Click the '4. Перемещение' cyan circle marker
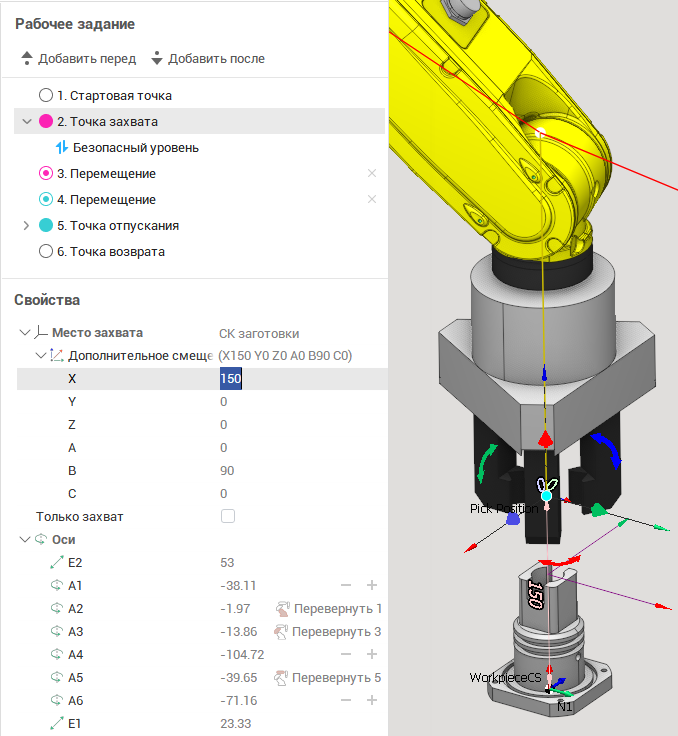 pos(45,200)
